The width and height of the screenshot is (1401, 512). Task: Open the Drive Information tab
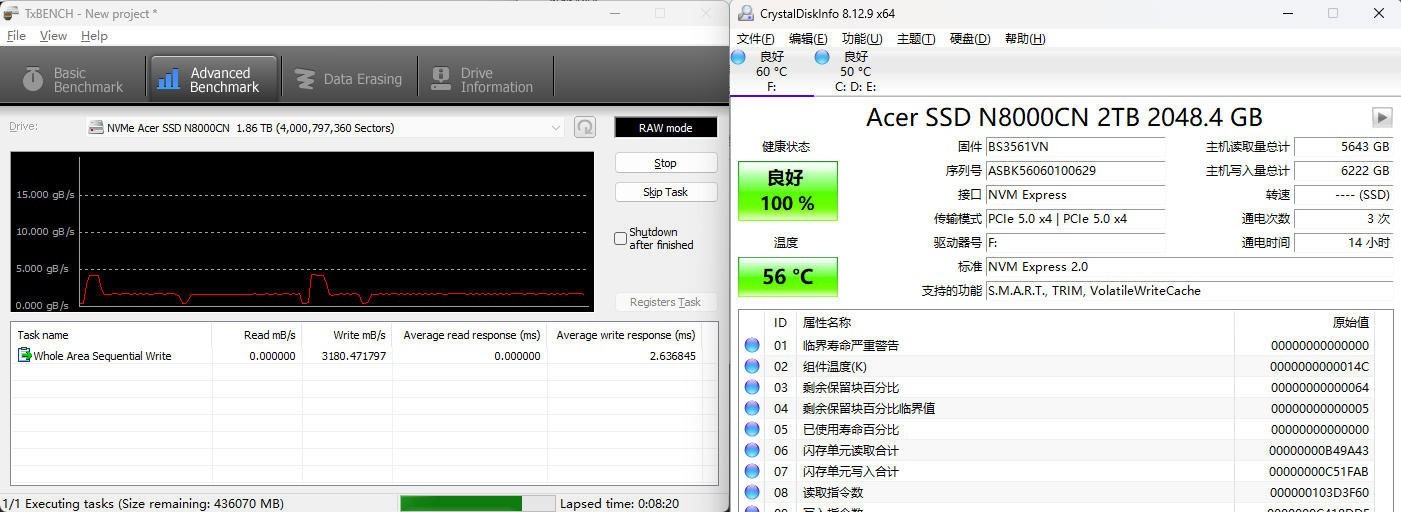tap(483, 79)
